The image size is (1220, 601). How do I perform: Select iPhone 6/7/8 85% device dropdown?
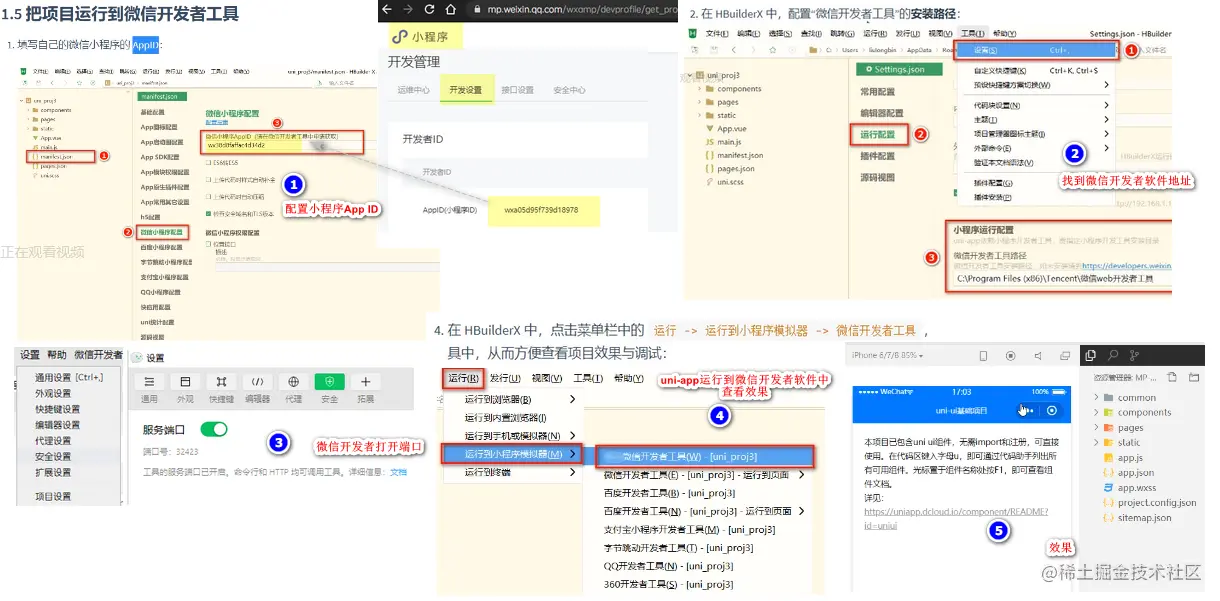886,355
